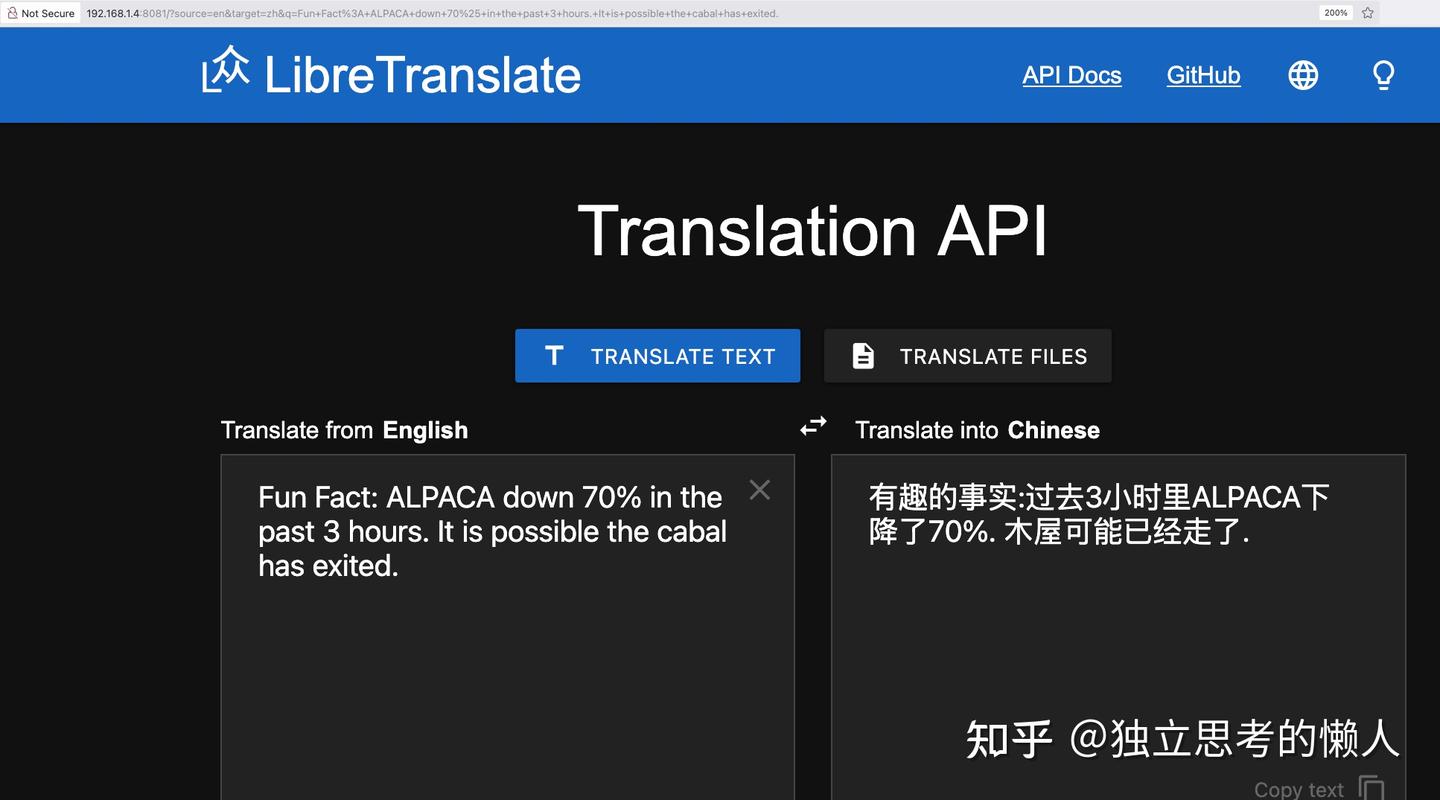Open the English source language selector
The image size is (1440, 800).
(x=425, y=430)
